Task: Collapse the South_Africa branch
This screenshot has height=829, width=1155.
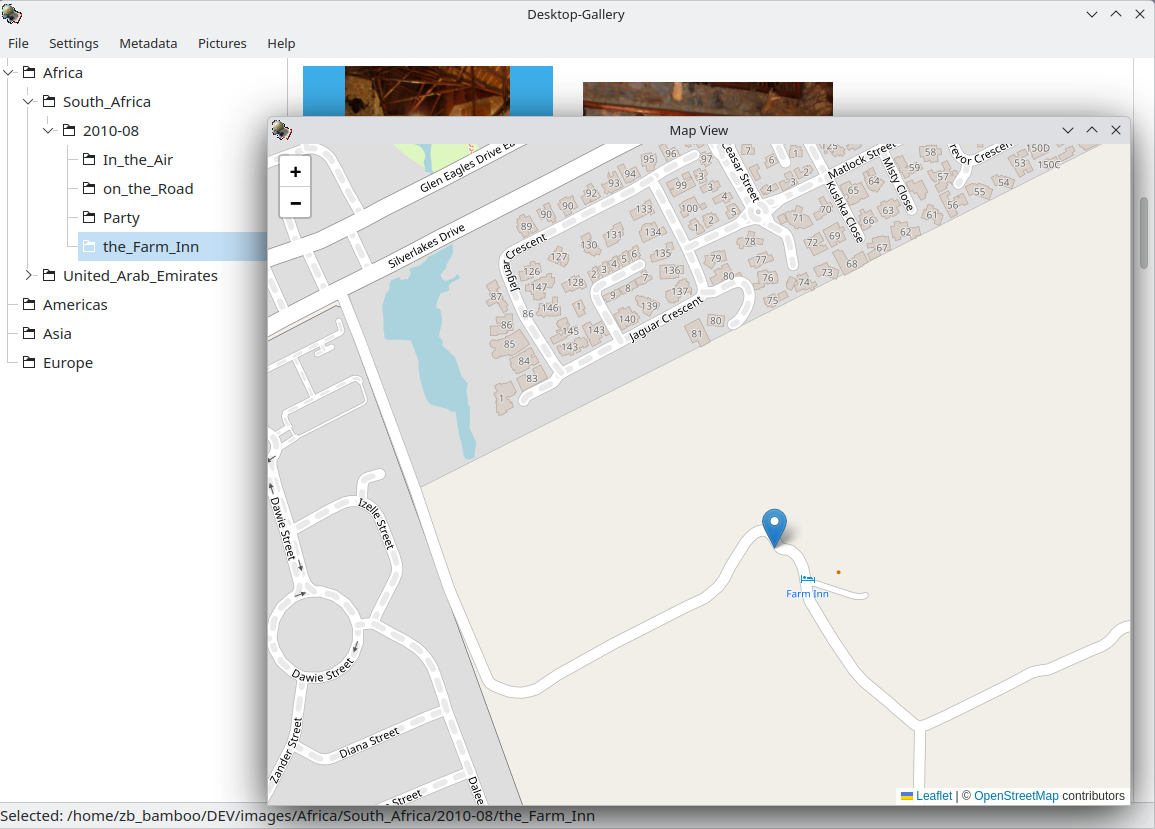Action: click(x=27, y=101)
